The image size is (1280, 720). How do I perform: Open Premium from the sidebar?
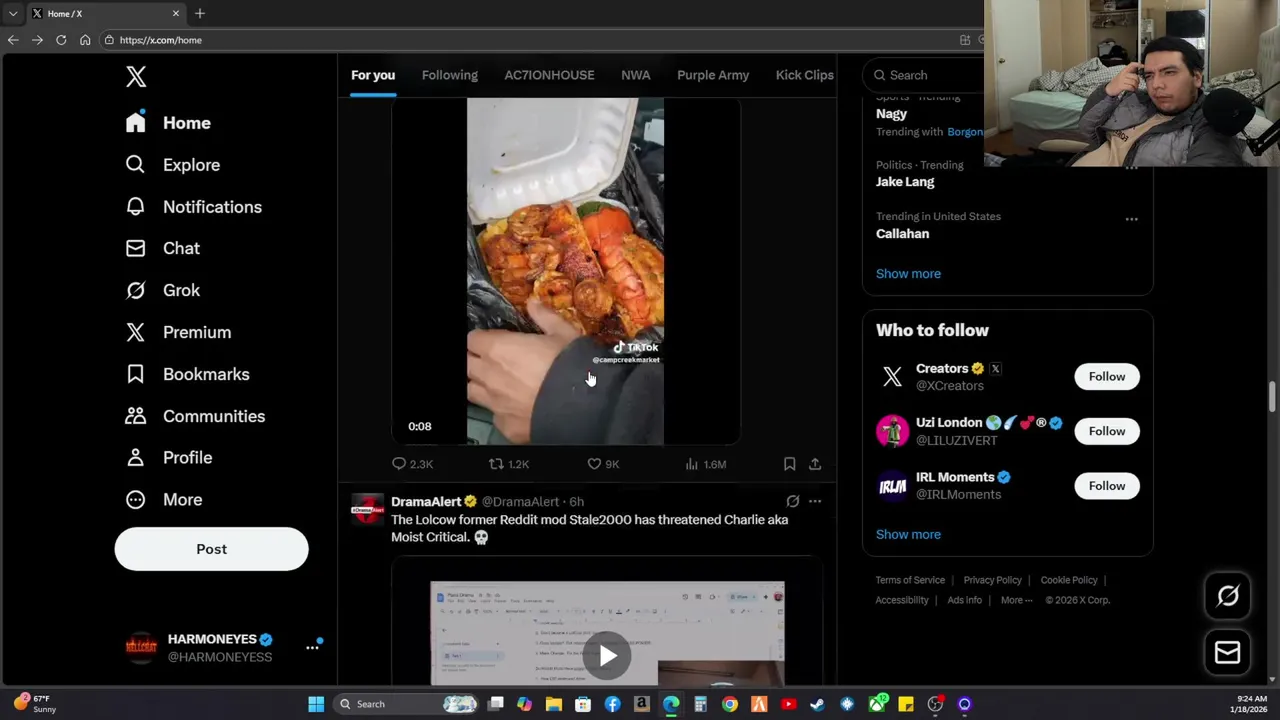pos(178,332)
